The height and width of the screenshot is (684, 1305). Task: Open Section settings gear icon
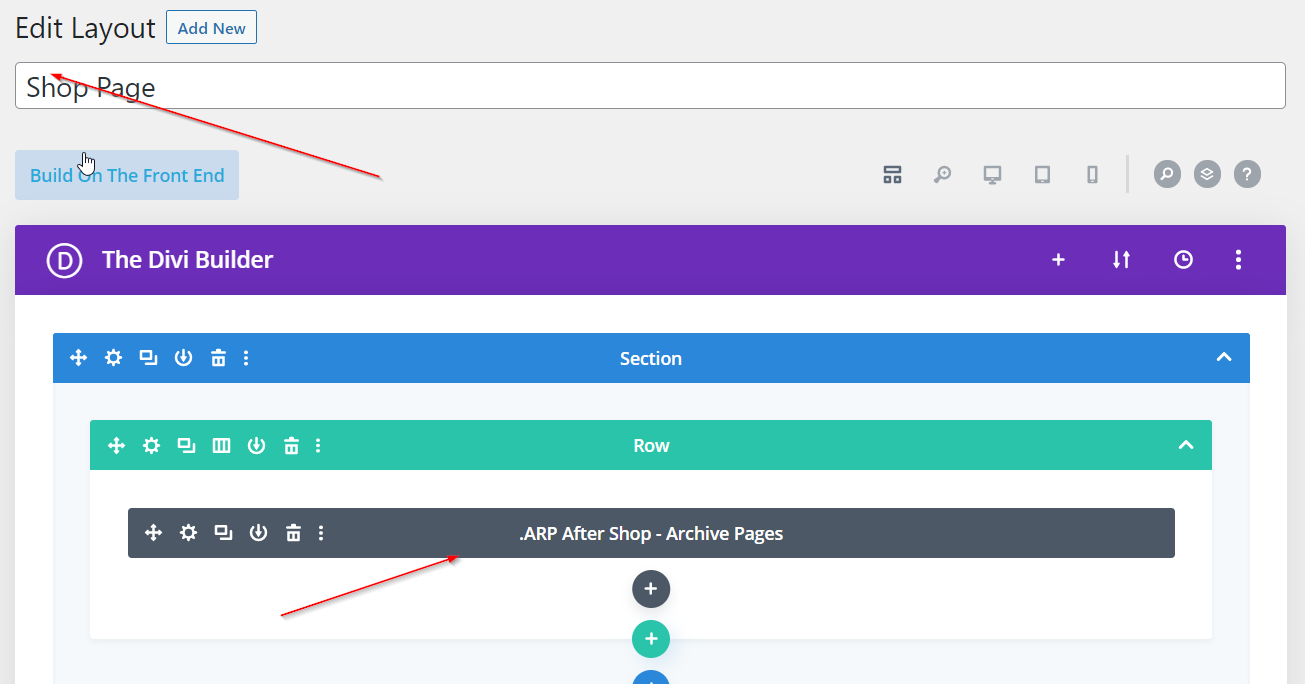pyautogui.click(x=114, y=358)
